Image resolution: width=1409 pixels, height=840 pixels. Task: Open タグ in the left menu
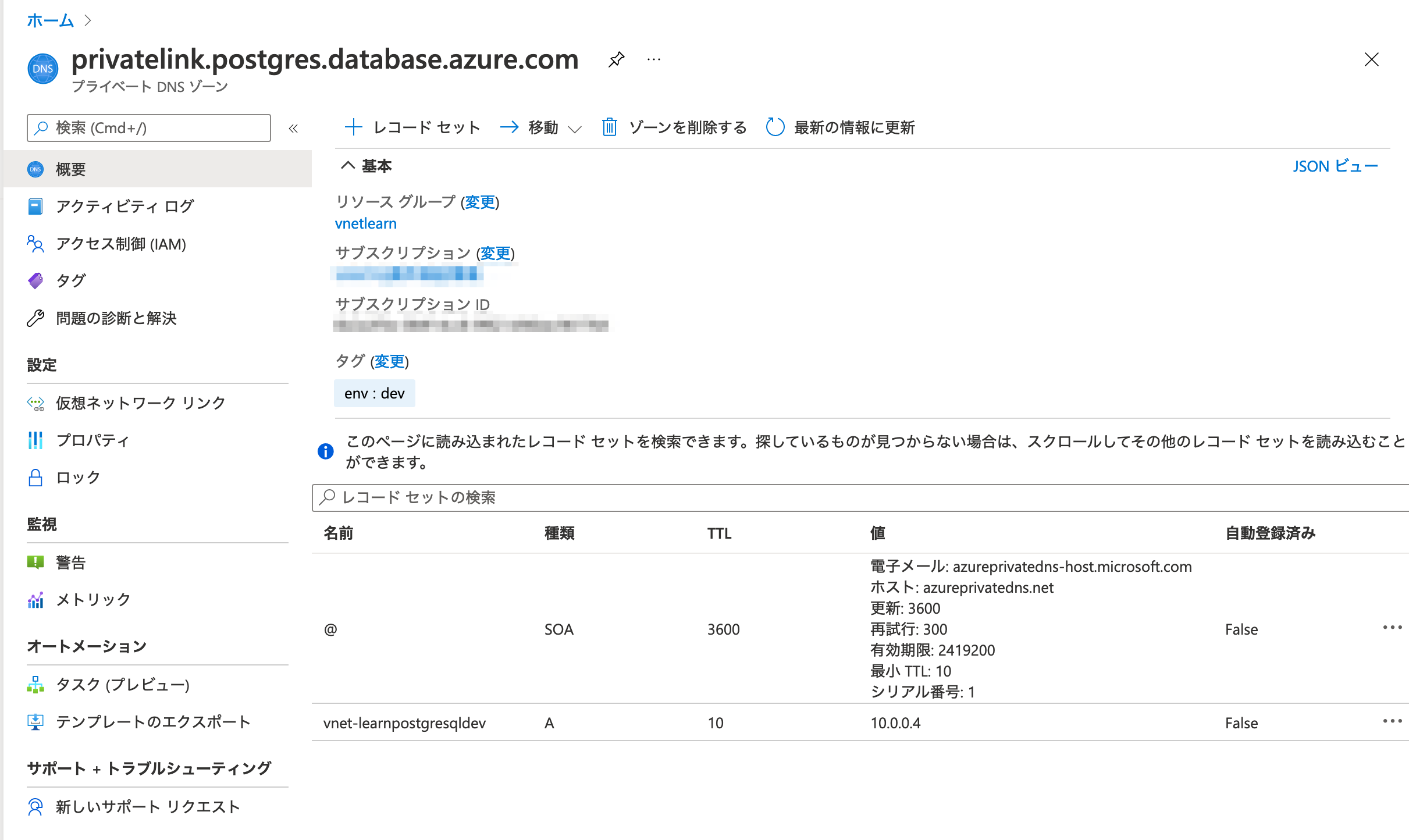click(71, 281)
